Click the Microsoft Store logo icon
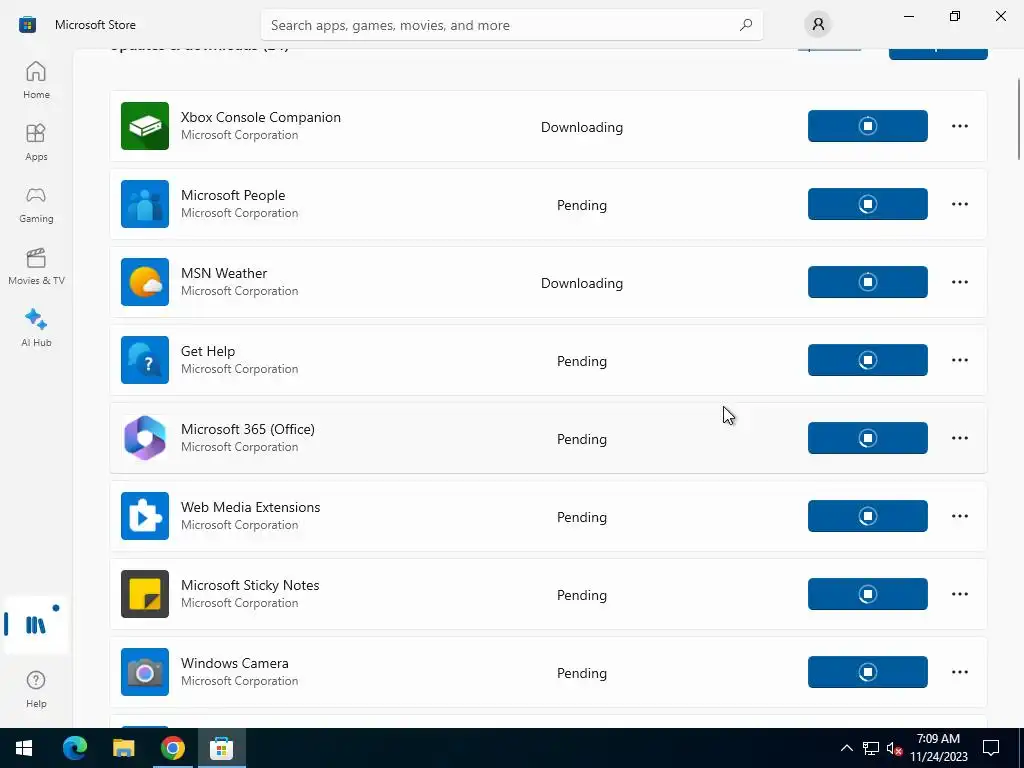 [x=27, y=25]
